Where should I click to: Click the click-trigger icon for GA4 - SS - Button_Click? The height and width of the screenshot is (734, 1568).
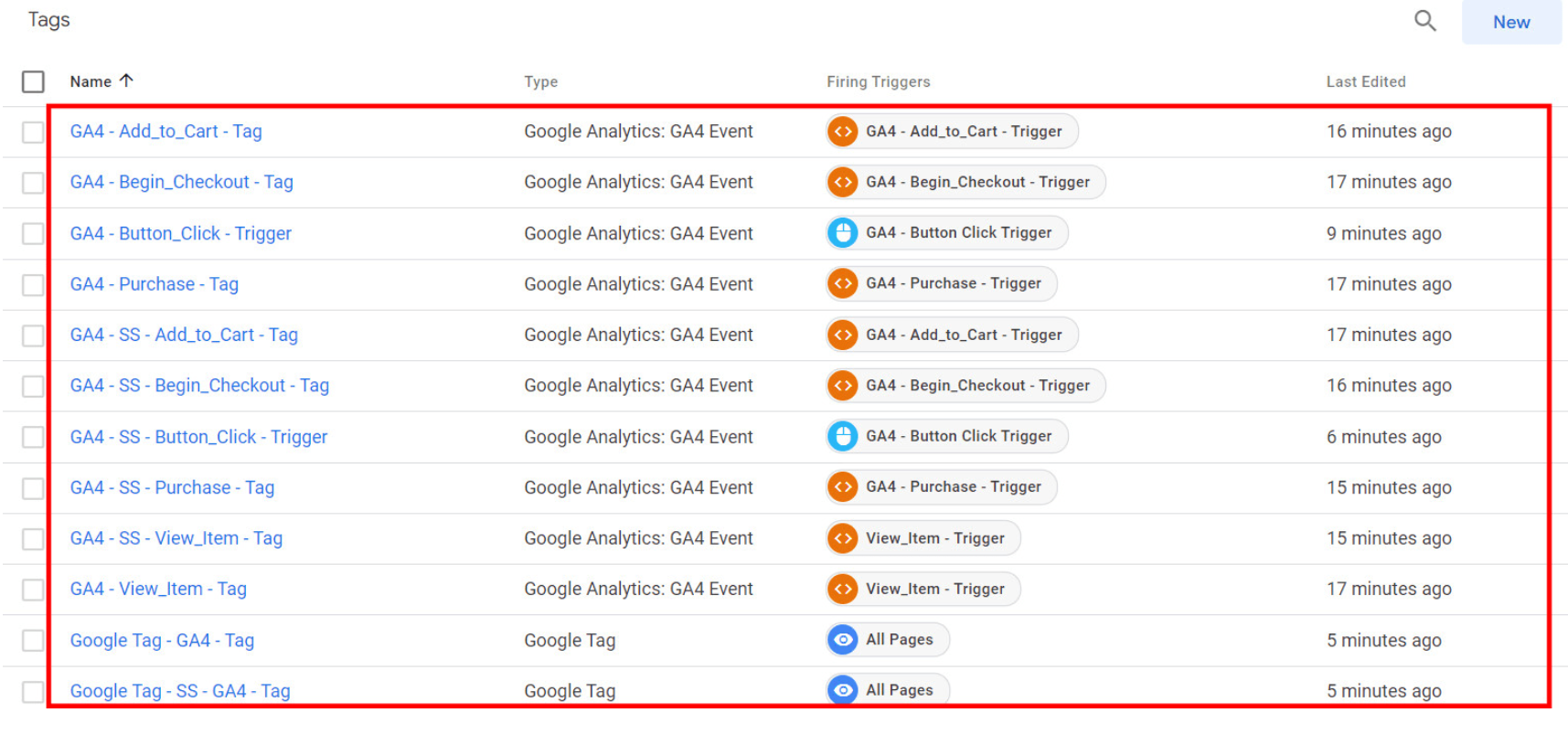tap(842, 437)
